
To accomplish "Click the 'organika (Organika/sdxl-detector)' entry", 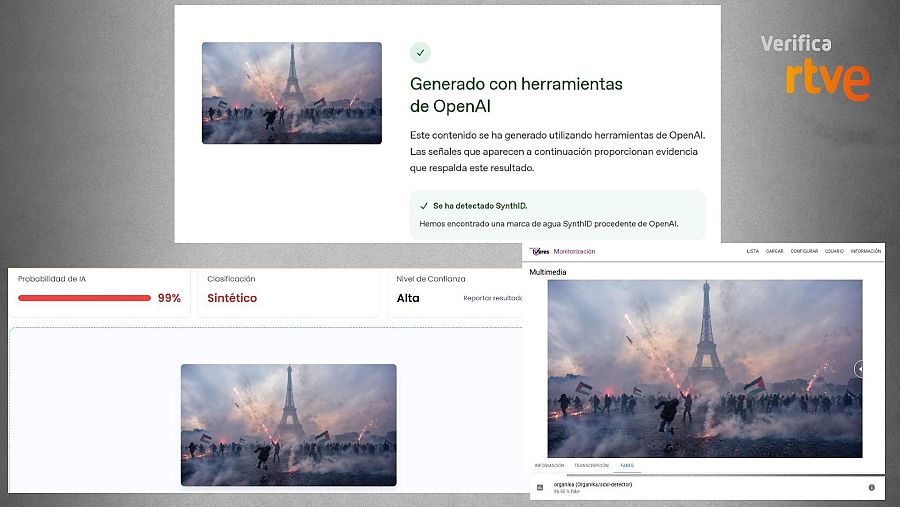I will (x=592, y=485).
